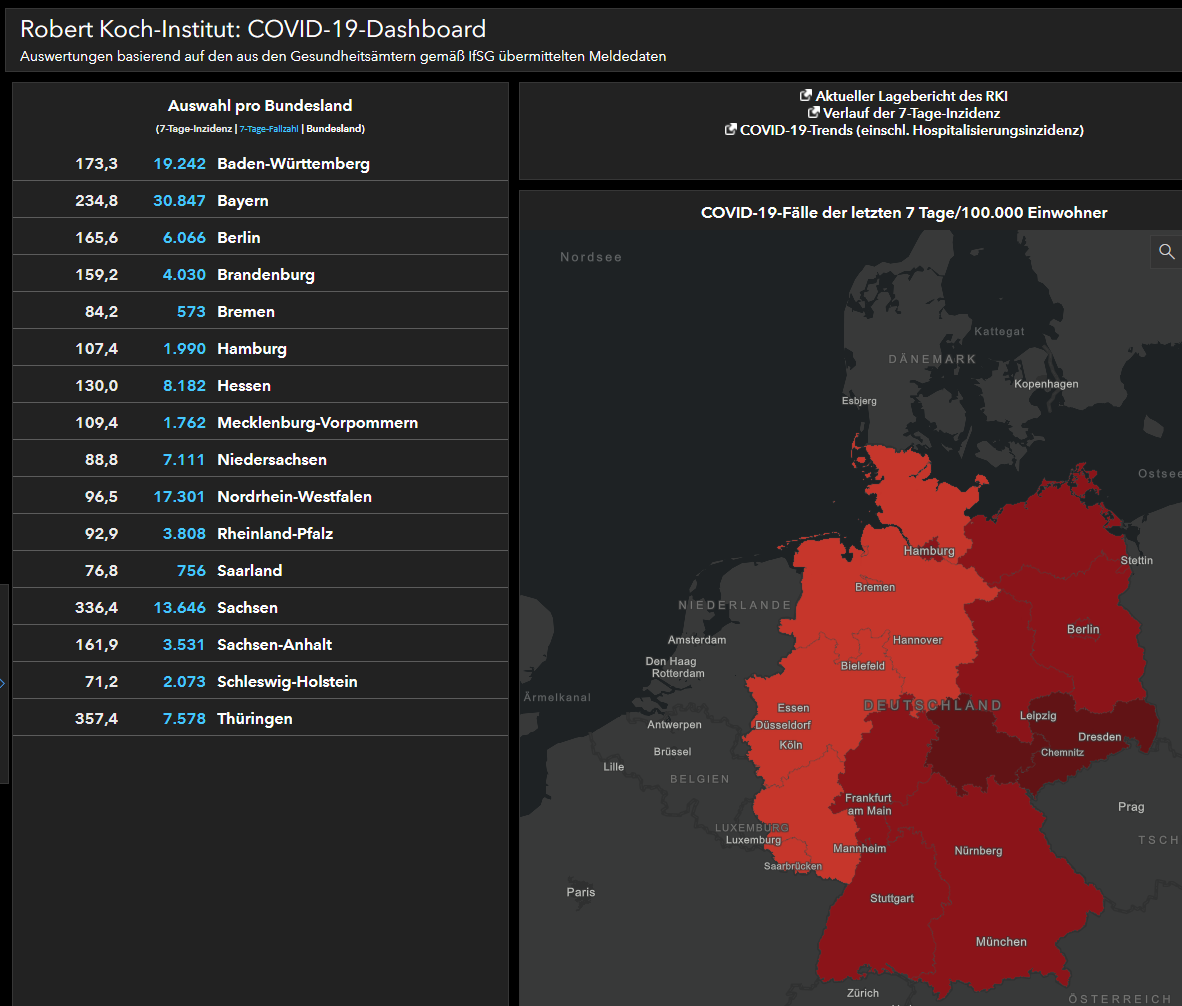1182x1006 pixels.
Task: Choose the Sachsen row
Action: [x=247, y=608]
